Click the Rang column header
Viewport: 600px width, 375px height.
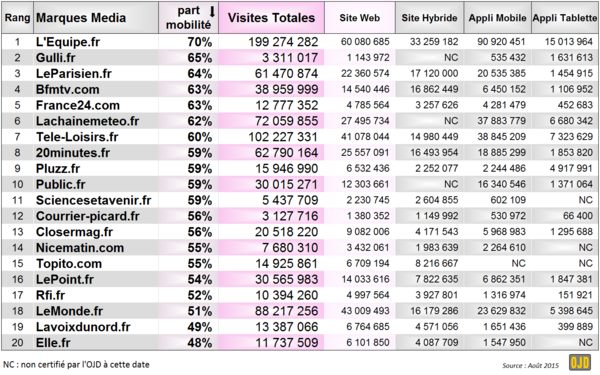17,18
